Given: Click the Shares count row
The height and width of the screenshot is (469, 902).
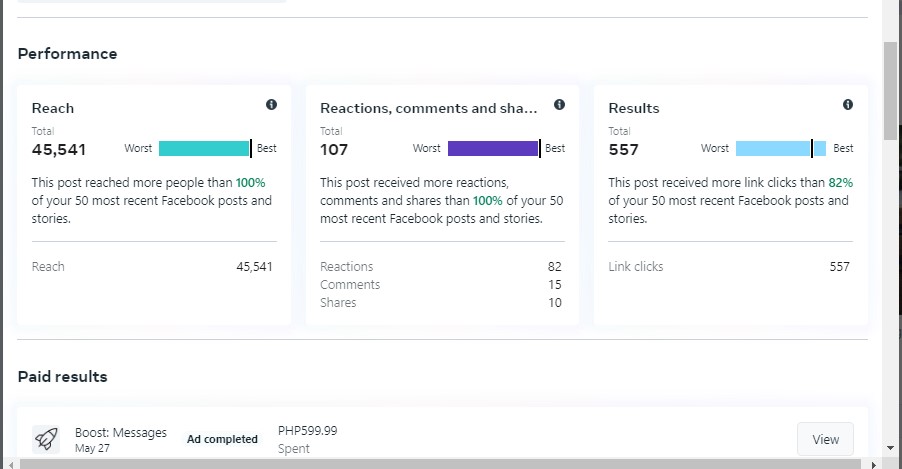Looking at the screenshot, I should coord(441,302).
